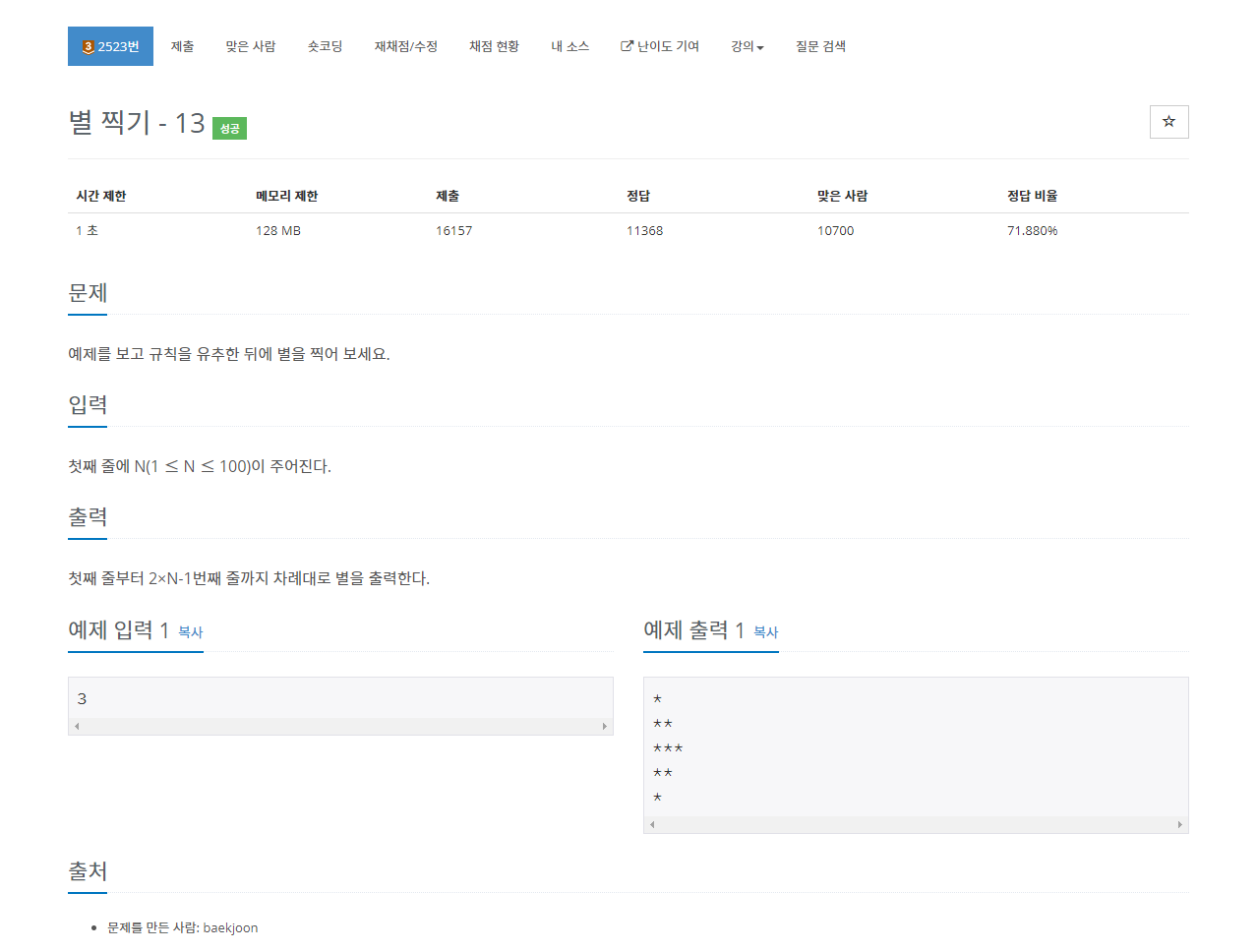Click the external link icon on 난이도 기여
This screenshot has width=1257, height=952.
click(x=625, y=45)
